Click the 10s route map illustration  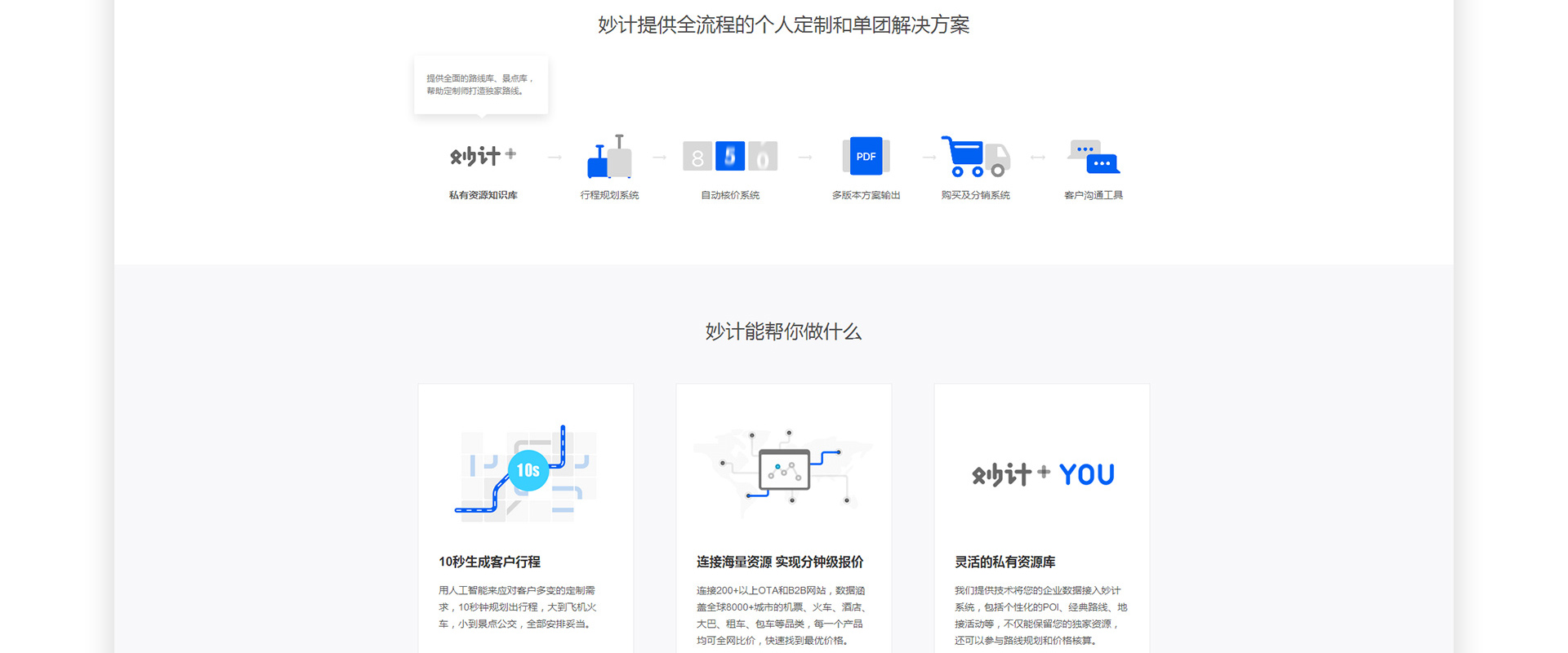point(526,473)
